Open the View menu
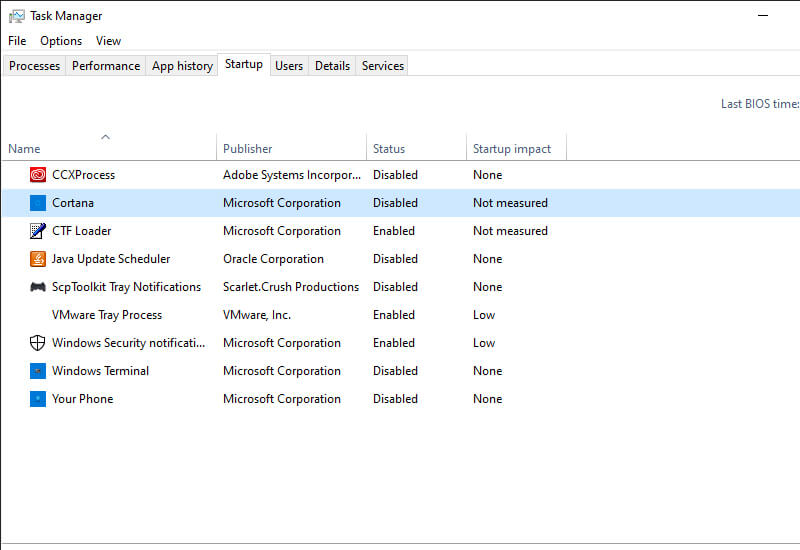Image resolution: width=800 pixels, height=550 pixels. (x=109, y=41)
